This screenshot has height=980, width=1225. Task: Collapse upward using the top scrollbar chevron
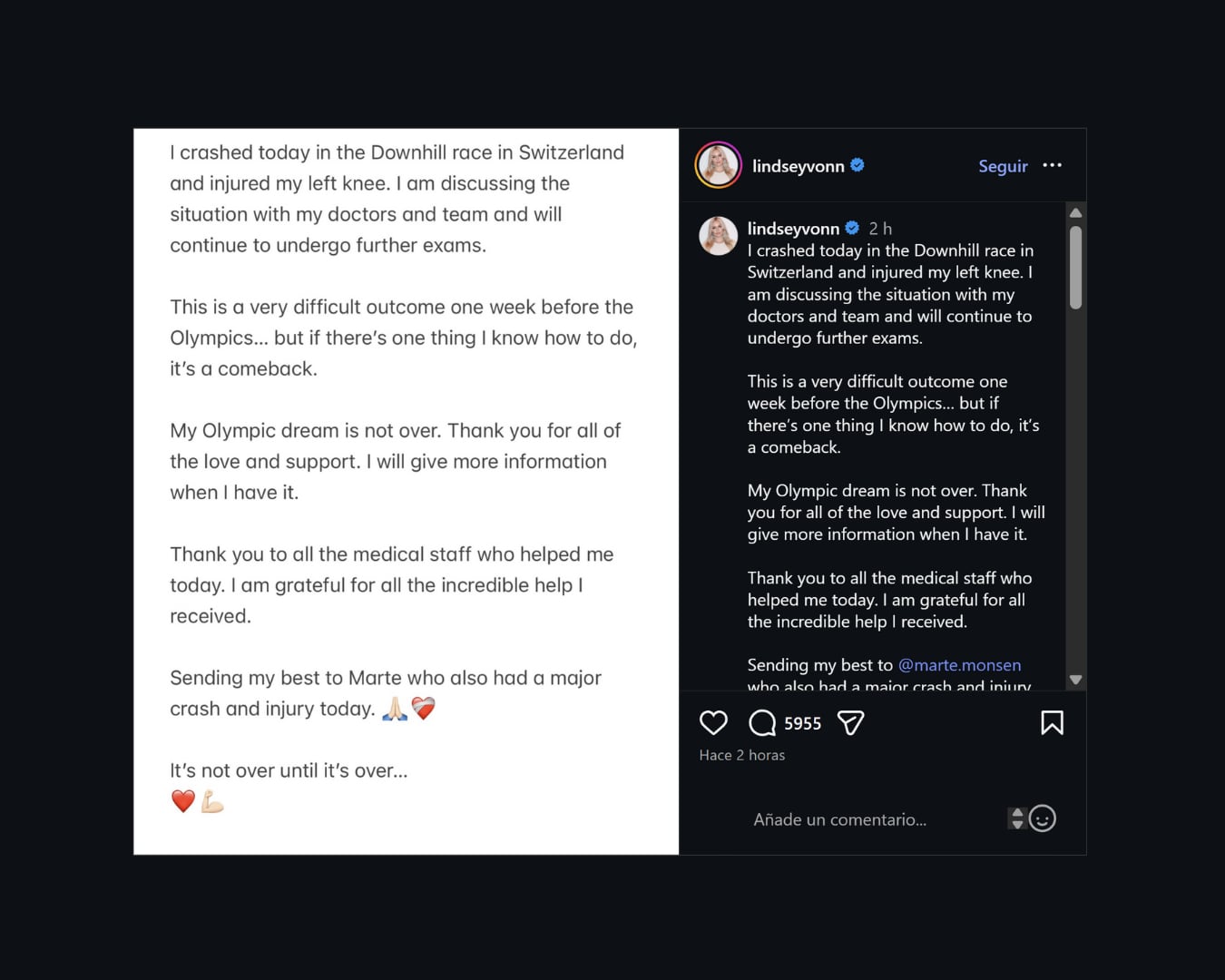click(1076, 213)
